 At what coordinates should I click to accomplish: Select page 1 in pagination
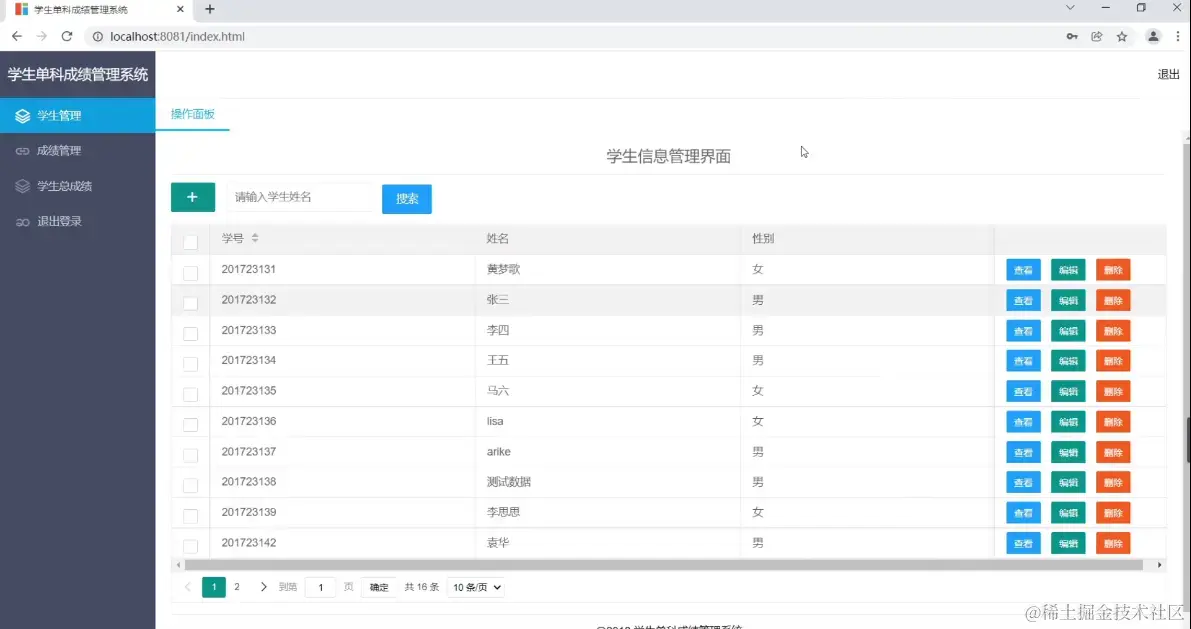point(213,587)
